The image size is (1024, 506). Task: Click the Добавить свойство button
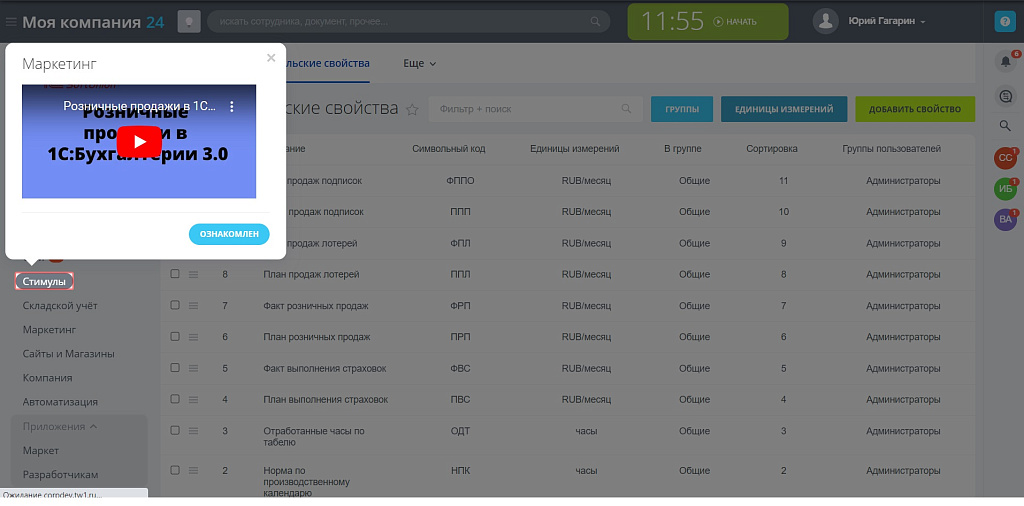(x=914, y=109)
